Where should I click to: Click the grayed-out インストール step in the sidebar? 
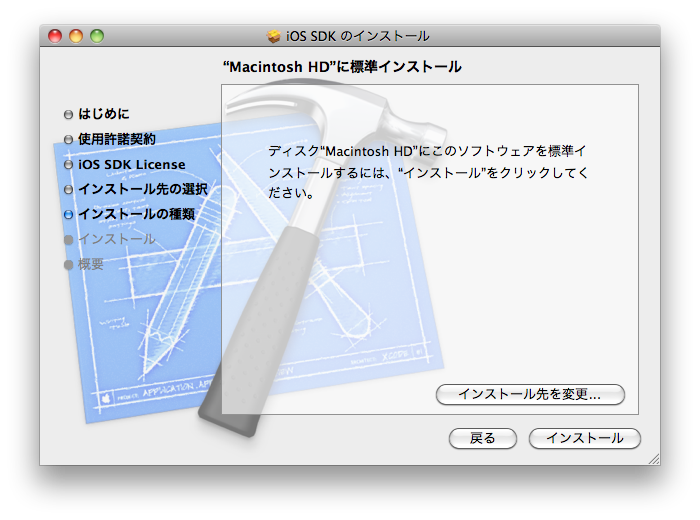tap(117, 239)
